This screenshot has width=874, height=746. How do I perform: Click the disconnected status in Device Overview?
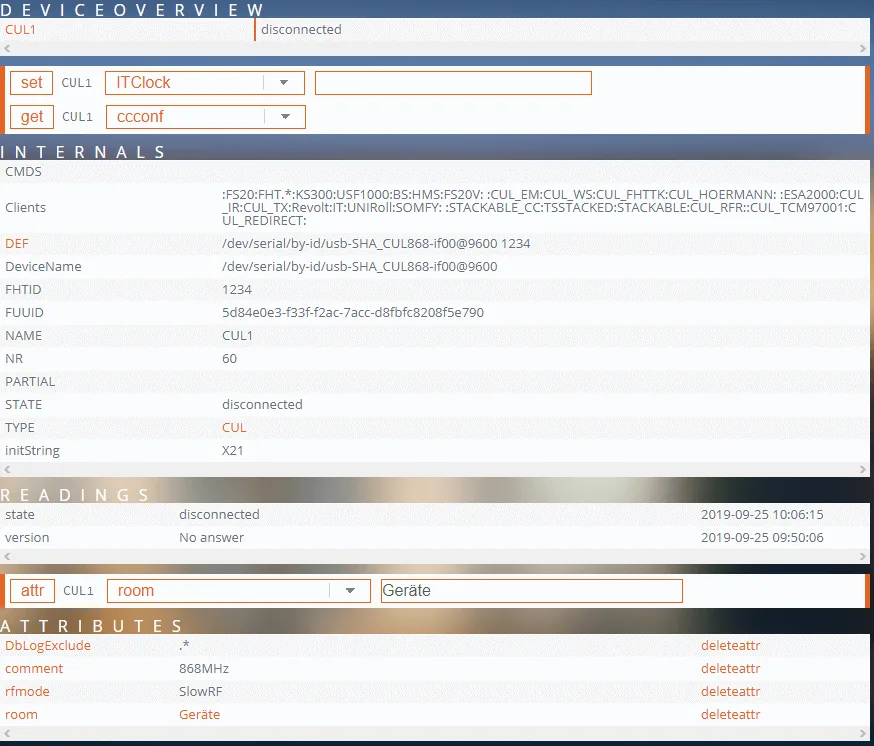301,30
